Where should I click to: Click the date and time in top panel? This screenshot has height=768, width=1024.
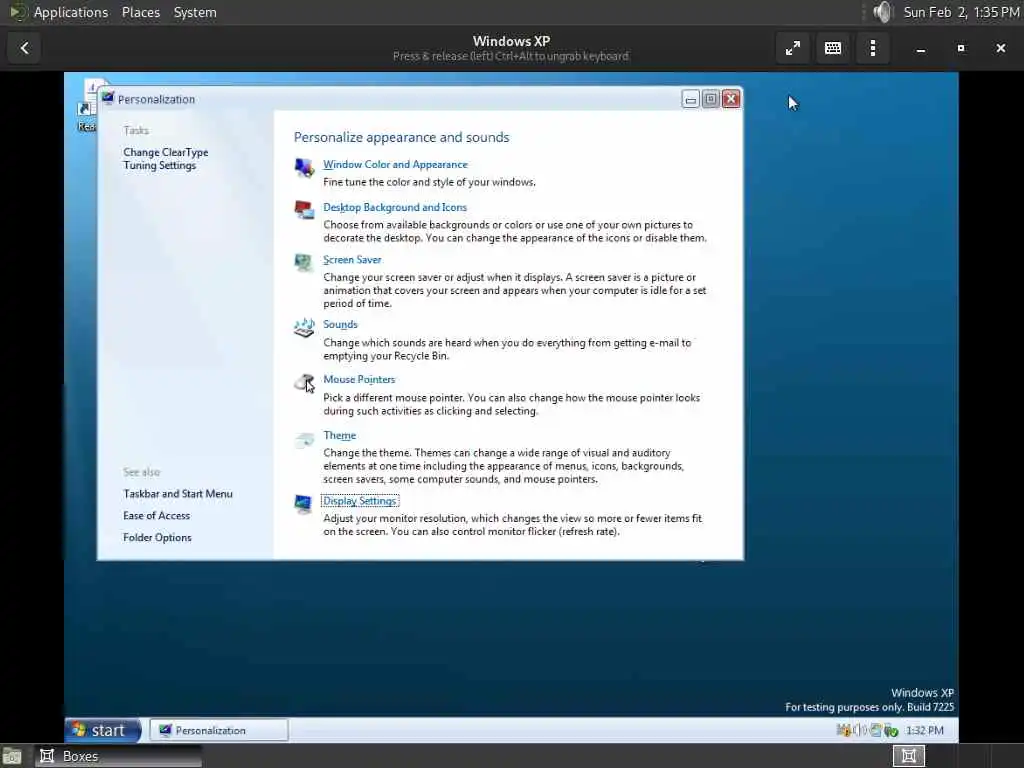point(961,12)
